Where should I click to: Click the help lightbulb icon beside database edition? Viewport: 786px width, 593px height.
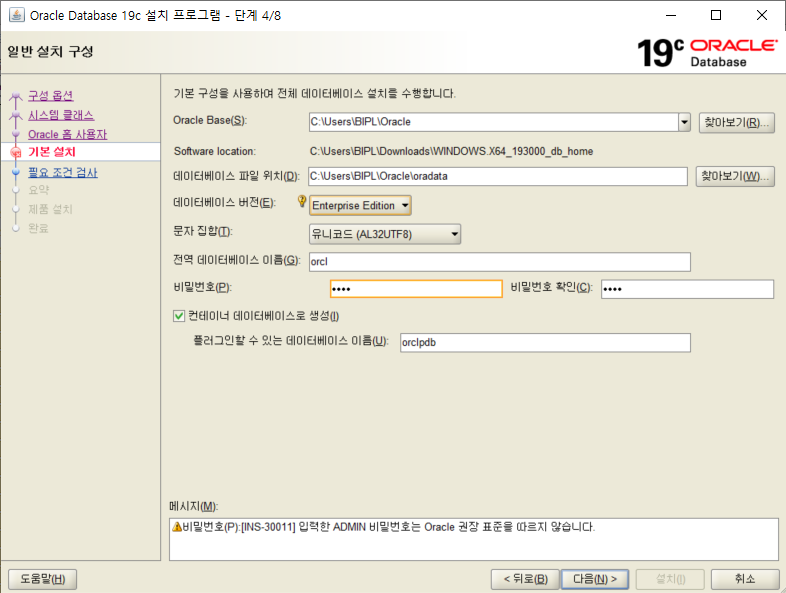point(302,201)
